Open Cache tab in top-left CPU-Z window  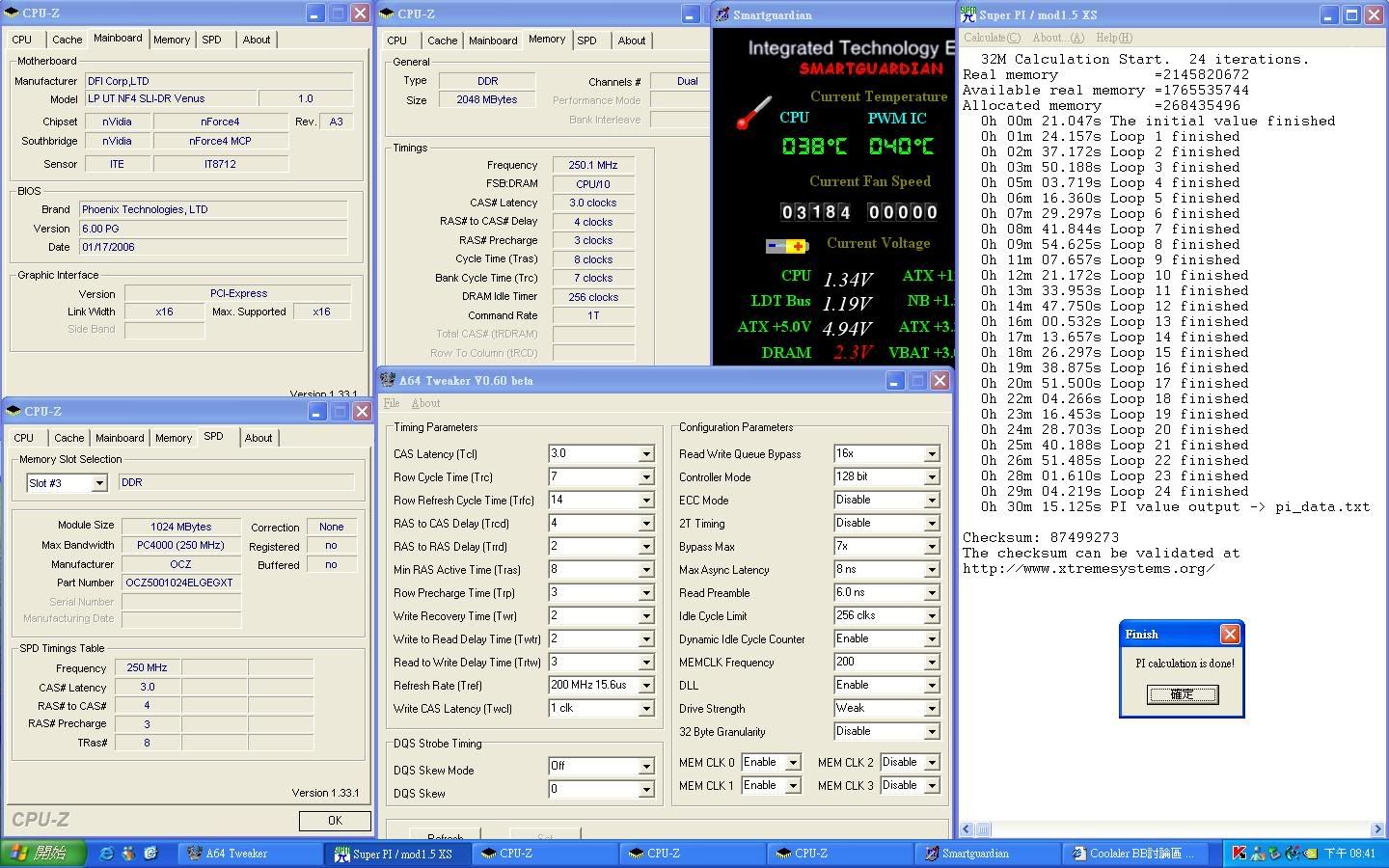pos(68,40)
